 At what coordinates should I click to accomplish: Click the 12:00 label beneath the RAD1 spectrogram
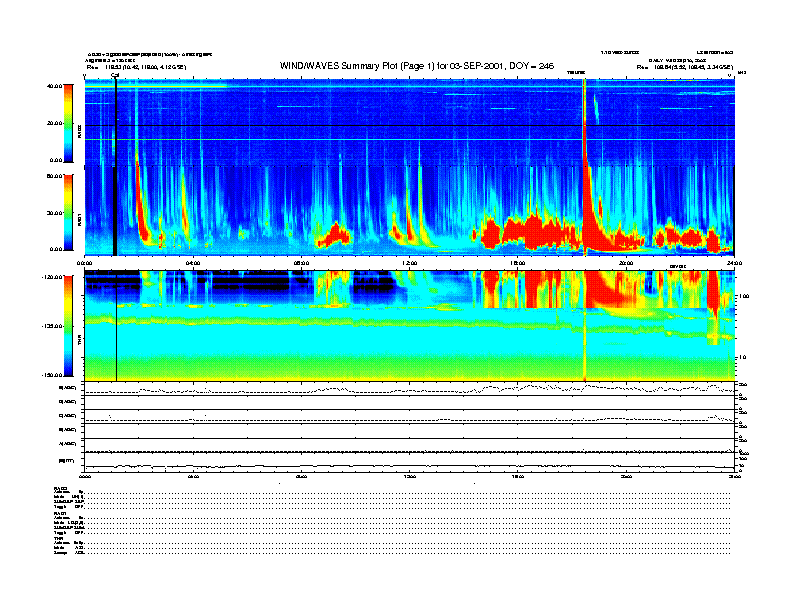tap(410, 263)
